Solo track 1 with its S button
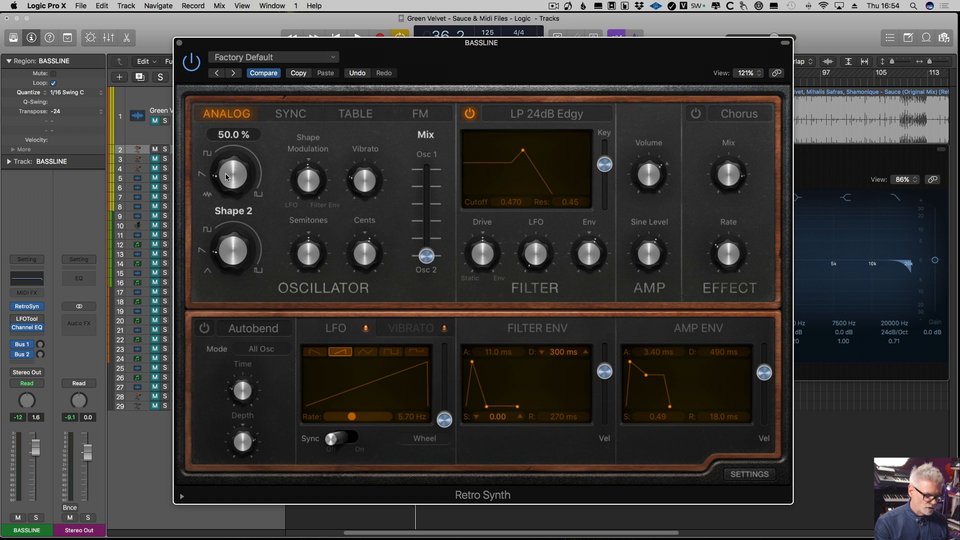The image size is (960, 540). tap(165, 121)
